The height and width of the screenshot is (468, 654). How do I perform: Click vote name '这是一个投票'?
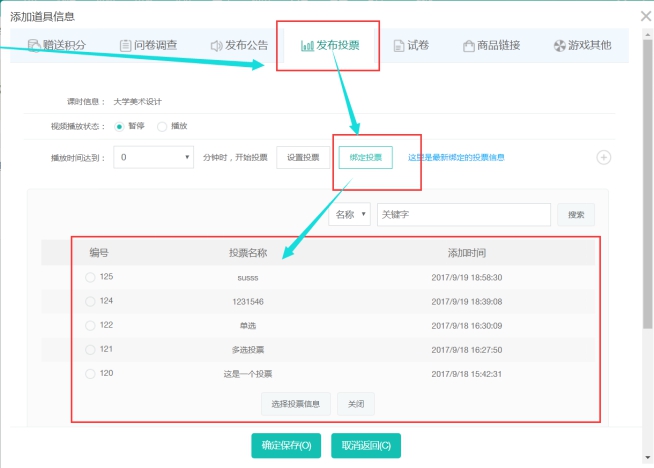(248, 374)
